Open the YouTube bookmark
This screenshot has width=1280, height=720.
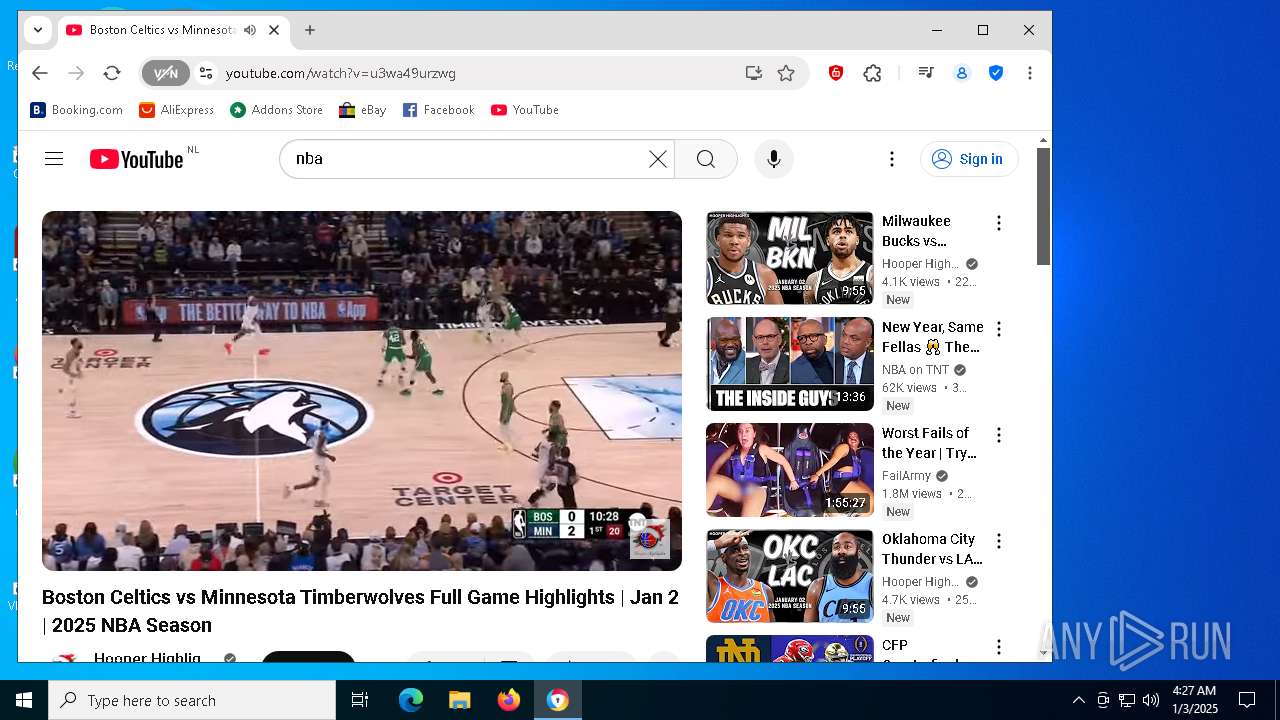(x=525, y=110)
